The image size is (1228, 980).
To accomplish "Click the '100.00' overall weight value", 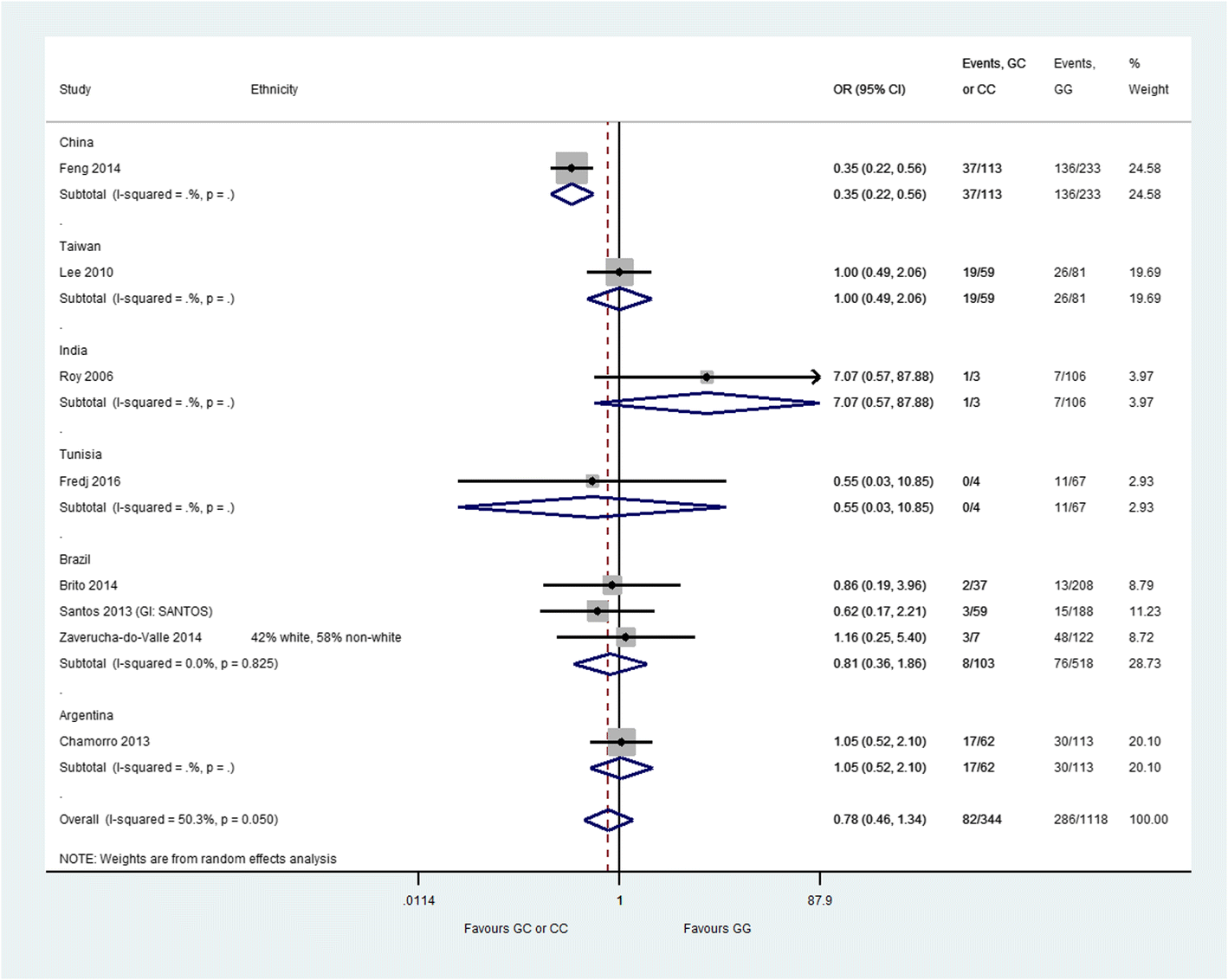I will pos(1148,819).
